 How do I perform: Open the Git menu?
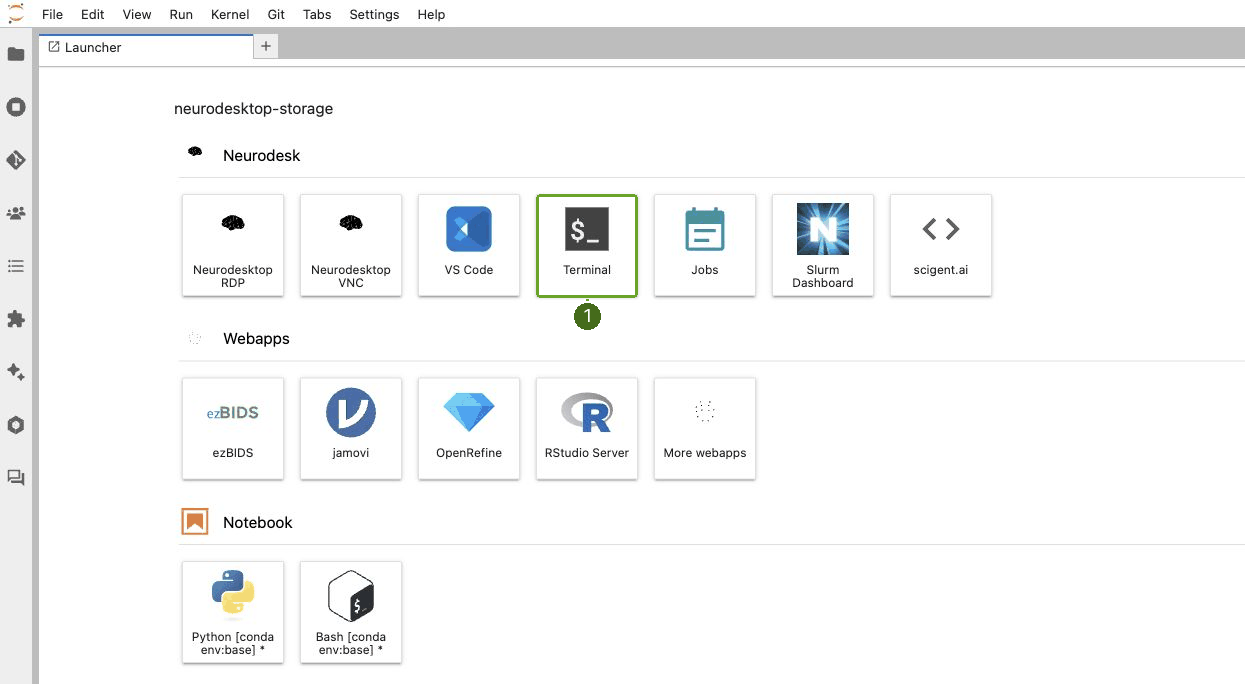coord(277,14)
